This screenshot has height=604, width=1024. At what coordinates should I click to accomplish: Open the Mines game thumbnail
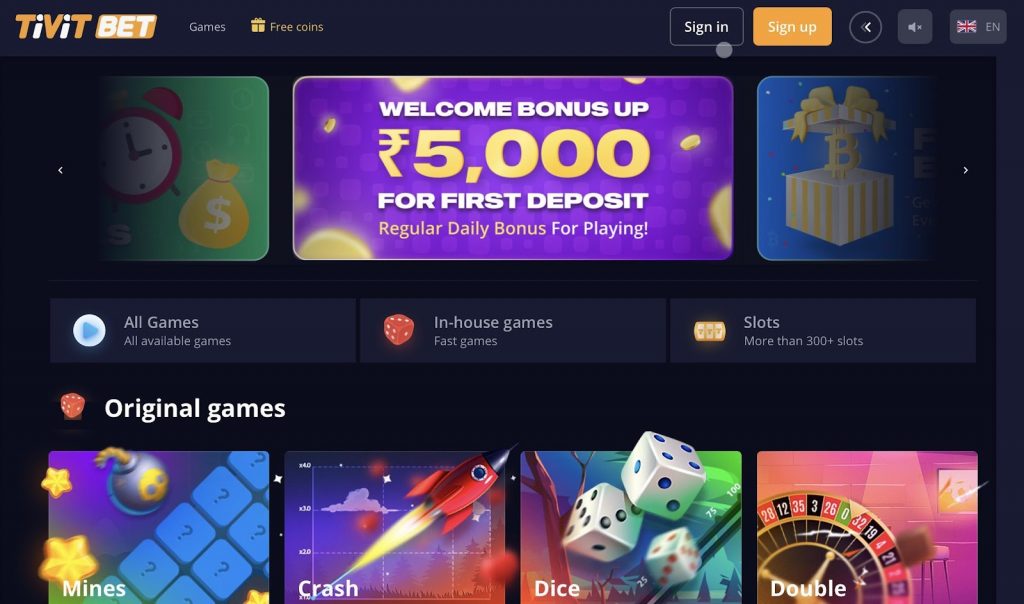pyautogui.click(x=159, y=528)
